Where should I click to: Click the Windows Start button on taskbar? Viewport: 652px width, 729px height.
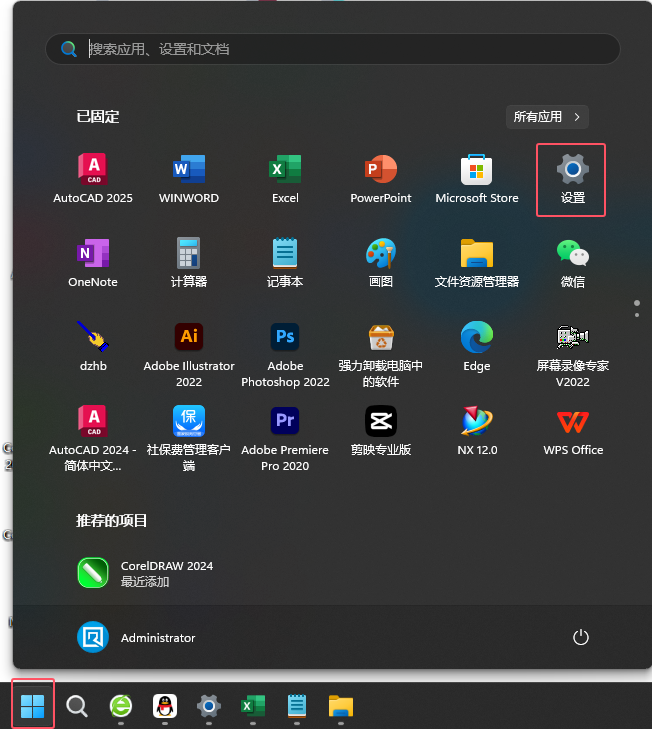tap(33, 706)
